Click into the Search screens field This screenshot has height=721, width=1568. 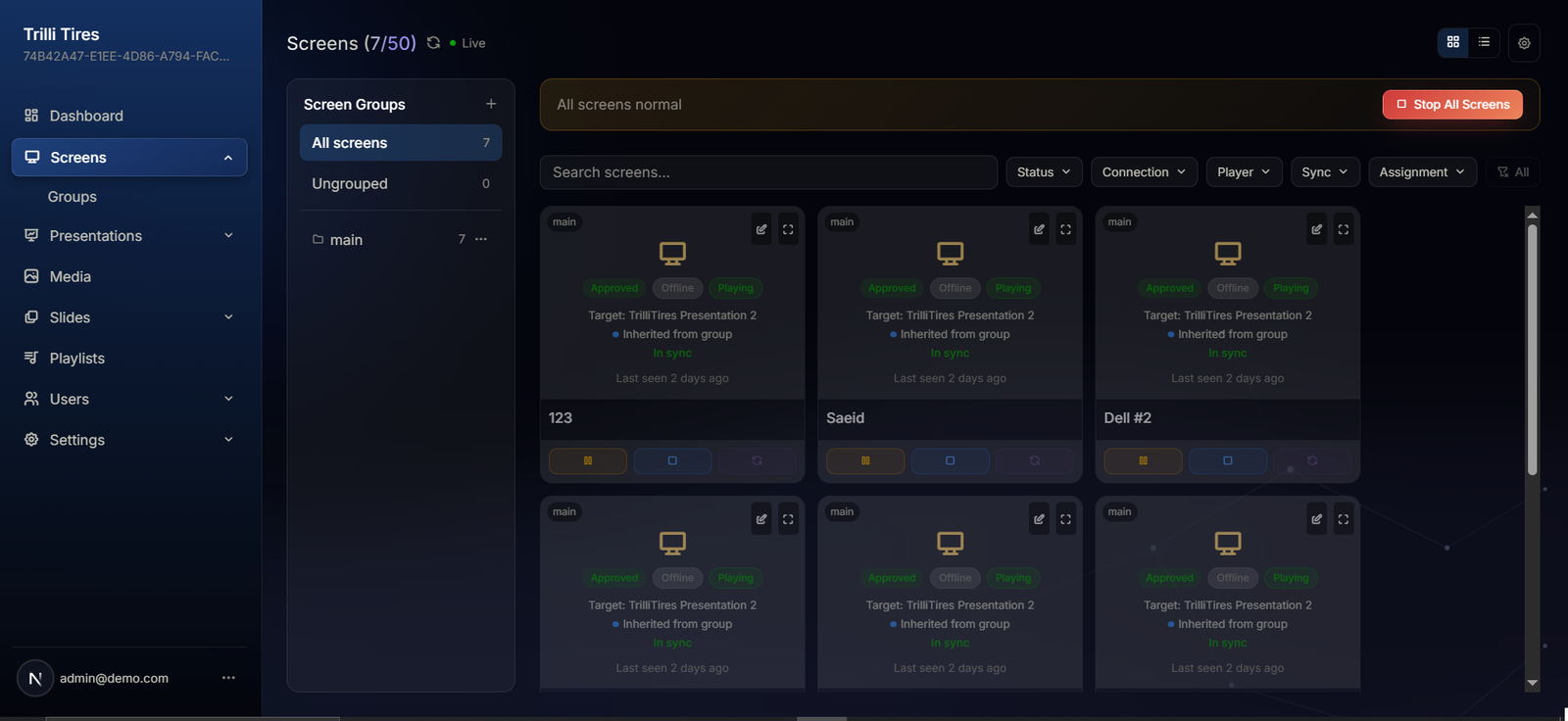[x=768, y=172]
